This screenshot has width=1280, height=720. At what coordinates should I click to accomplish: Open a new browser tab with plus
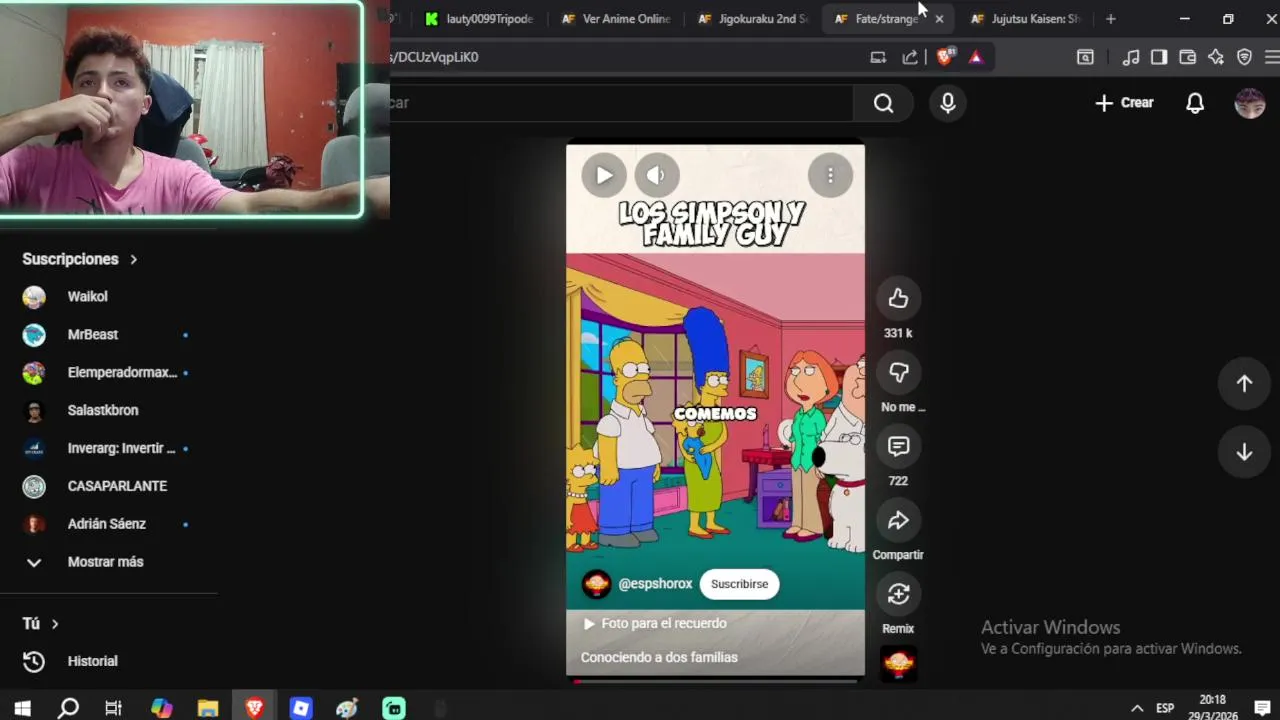pos(1110,19)
